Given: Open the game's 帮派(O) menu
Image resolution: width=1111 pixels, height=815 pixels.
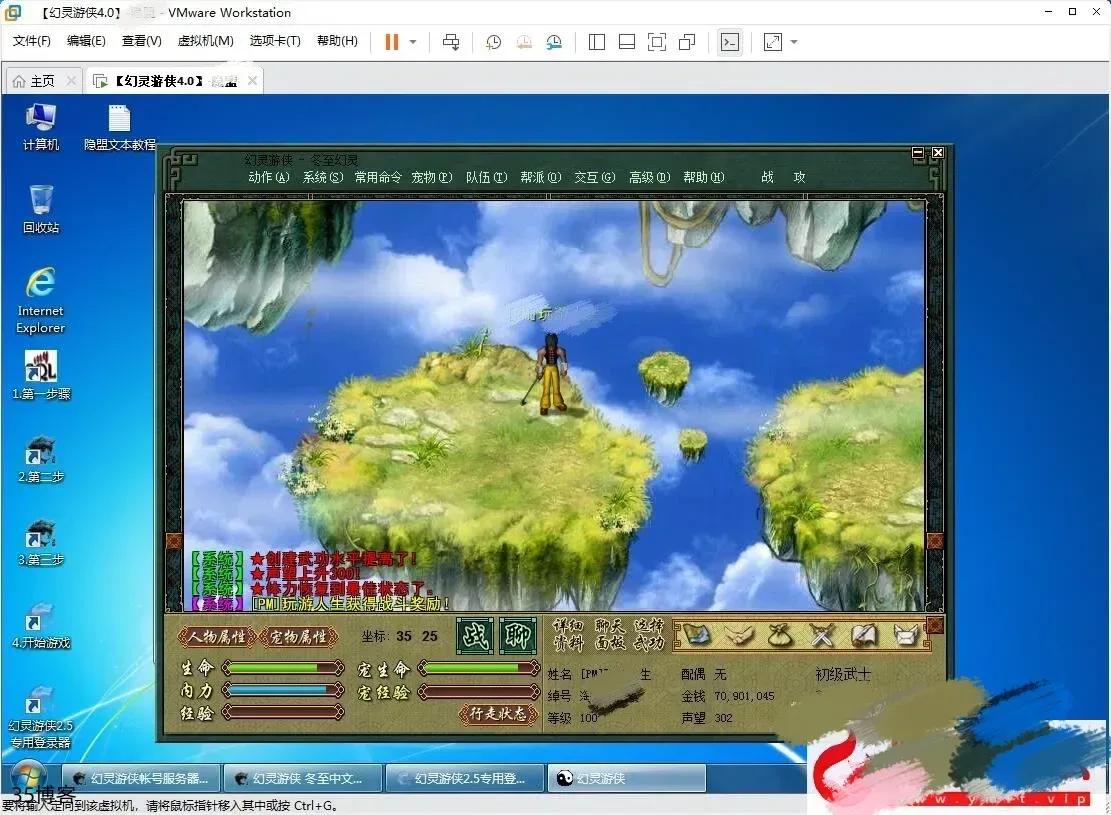Looking at the screenshot, I should click(541, 177).
